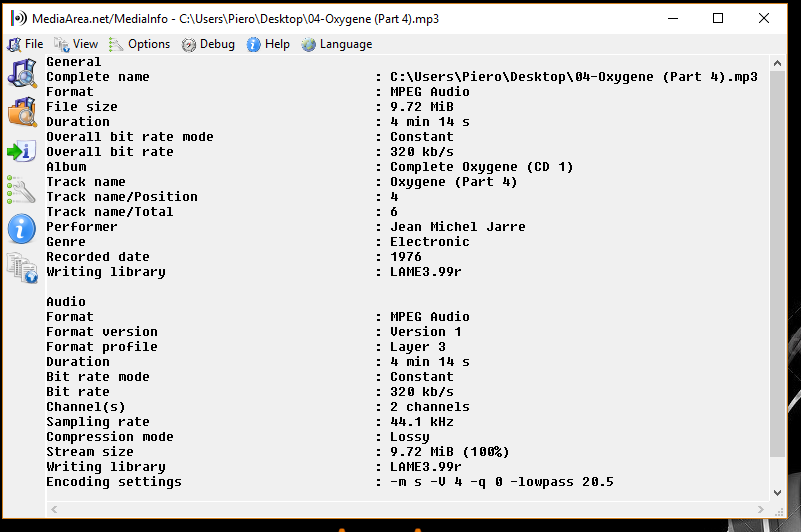801x532 pixels.
Task: Click 'Track name/Total' label
Action: point(110,212)
